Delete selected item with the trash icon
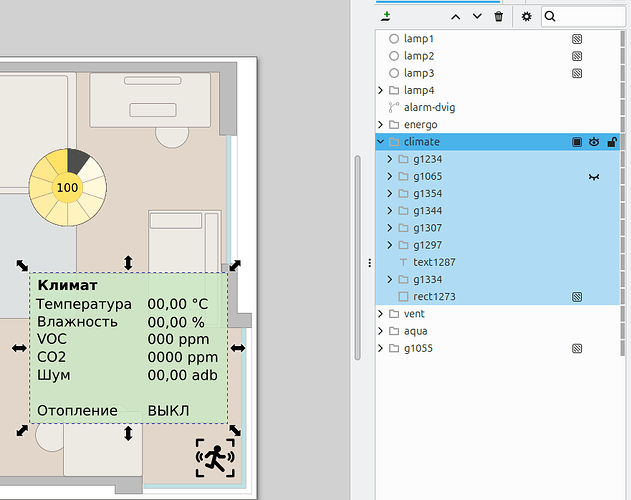The width and height of the screenshot is (631, 500). 499,17
